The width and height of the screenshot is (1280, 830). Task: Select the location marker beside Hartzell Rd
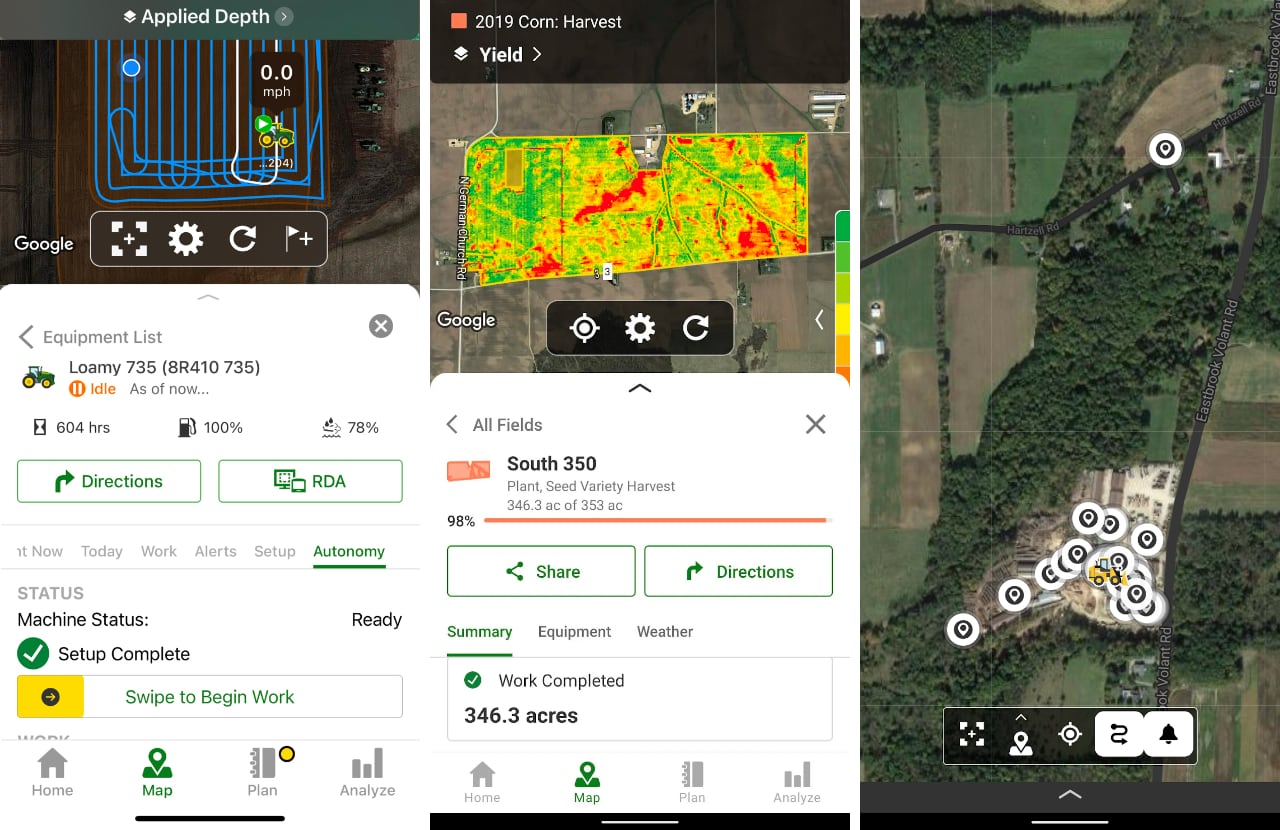pyautogui.click(x=1164, y=150)
